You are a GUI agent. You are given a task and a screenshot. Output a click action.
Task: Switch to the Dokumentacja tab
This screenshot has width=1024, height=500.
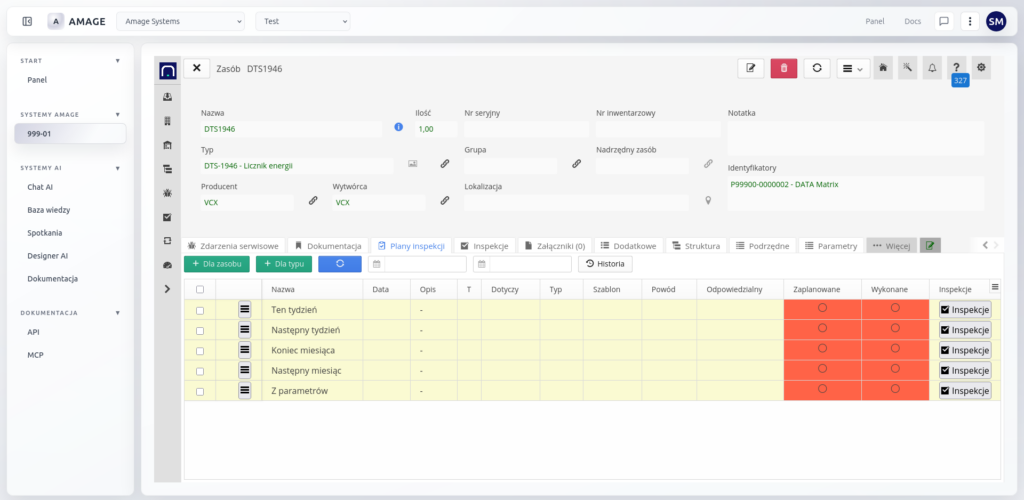[327, 245]
